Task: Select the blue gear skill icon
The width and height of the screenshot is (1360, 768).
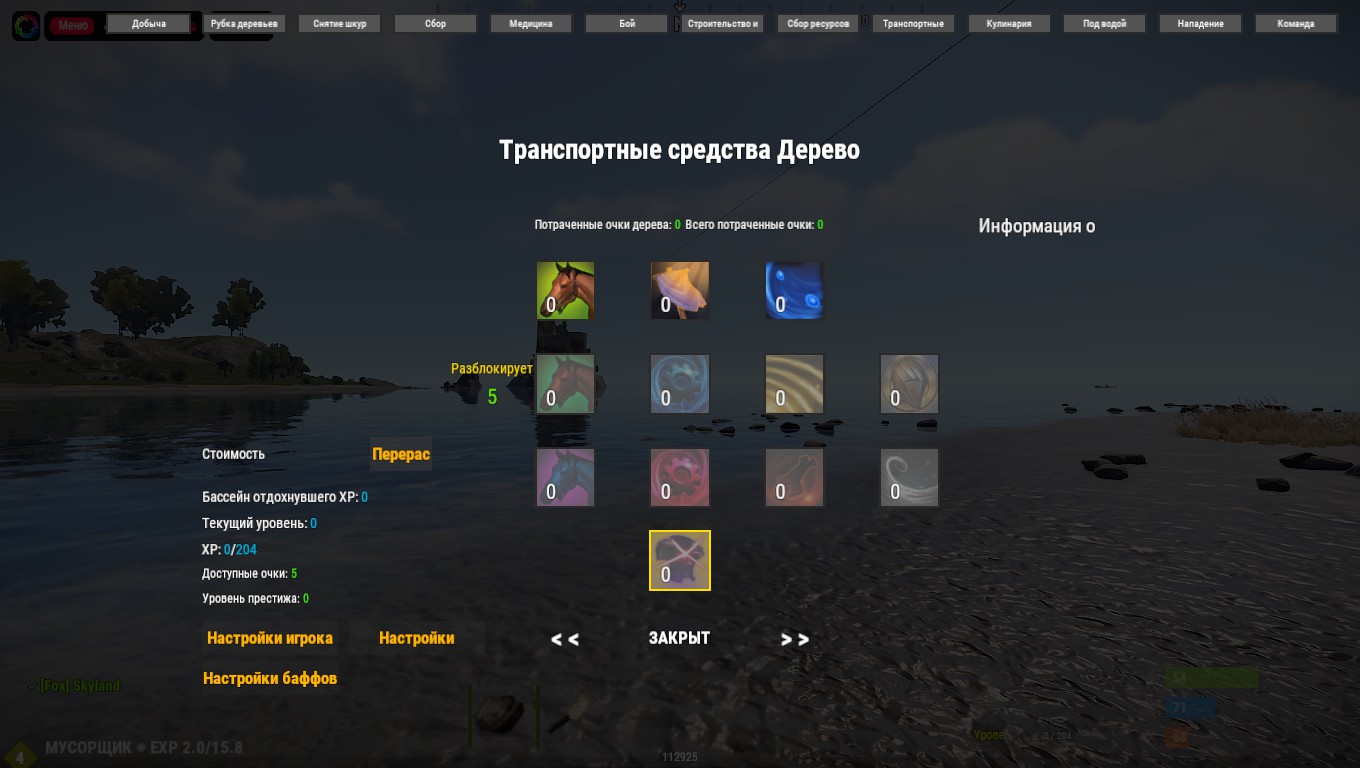Action: pyautogui.click(x=680, y=384)
